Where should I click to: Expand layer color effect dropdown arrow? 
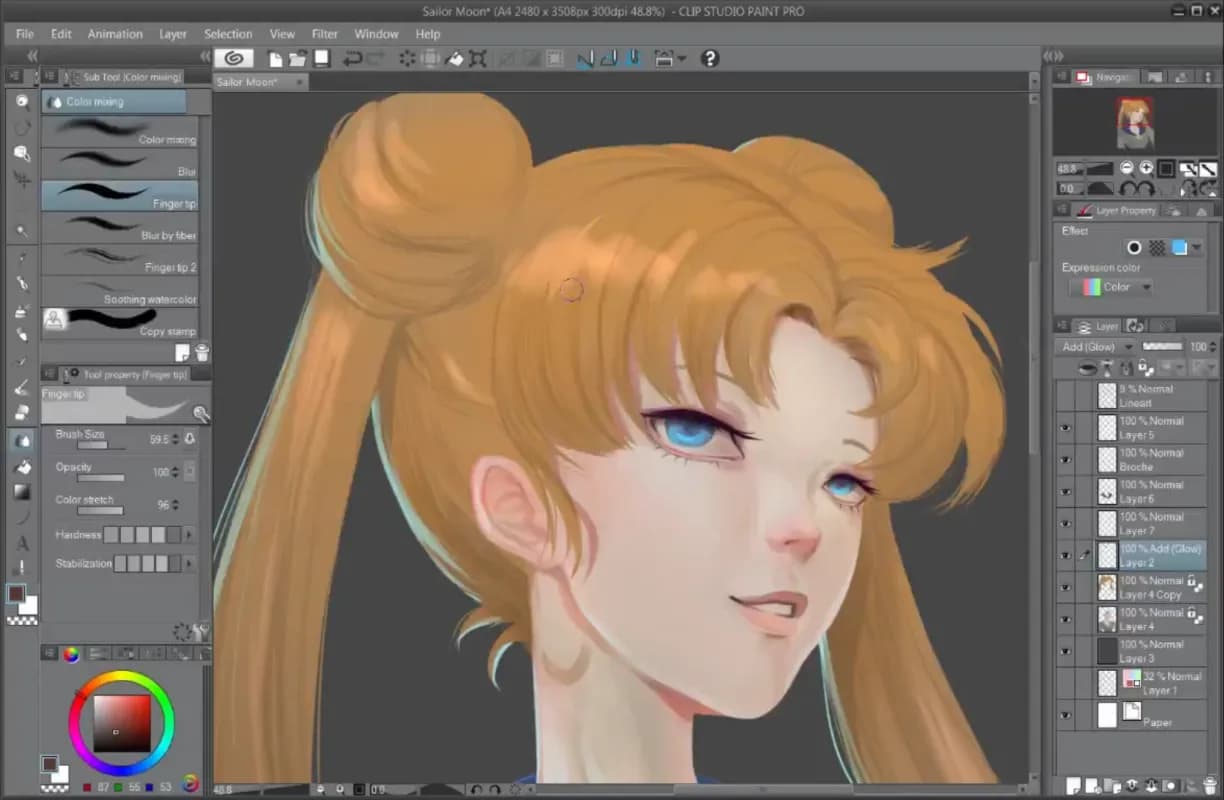(x=1197, y=248)
